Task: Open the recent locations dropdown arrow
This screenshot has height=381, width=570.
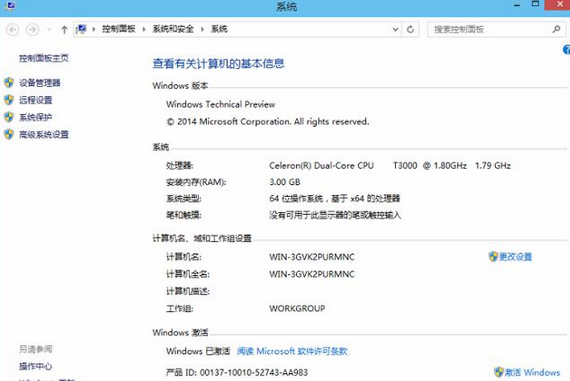Action: pos(49,30)
